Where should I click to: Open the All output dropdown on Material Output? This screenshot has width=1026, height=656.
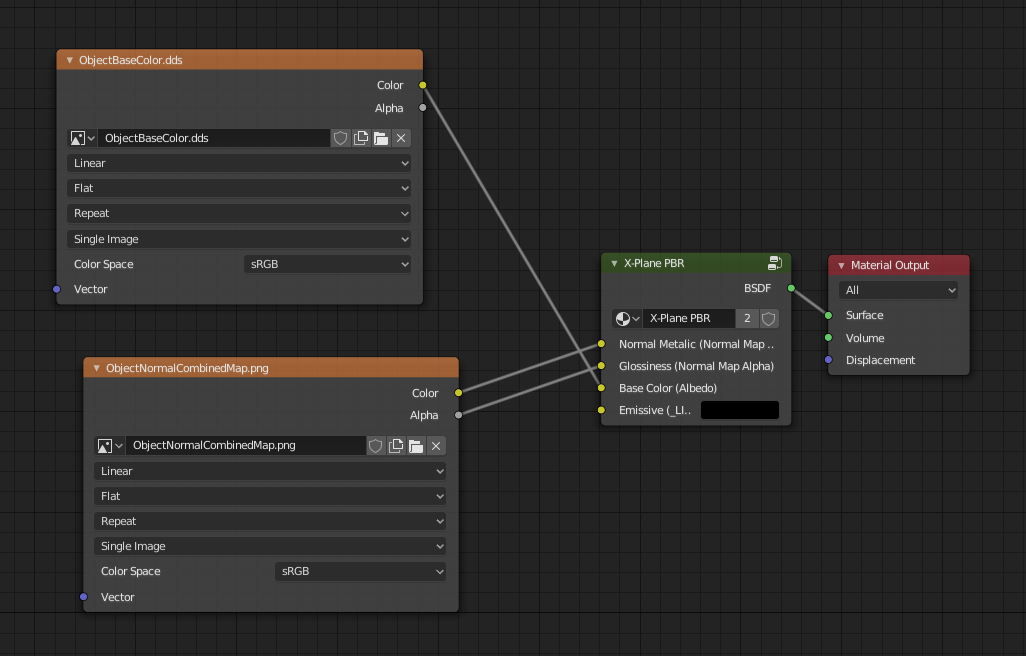897,289
